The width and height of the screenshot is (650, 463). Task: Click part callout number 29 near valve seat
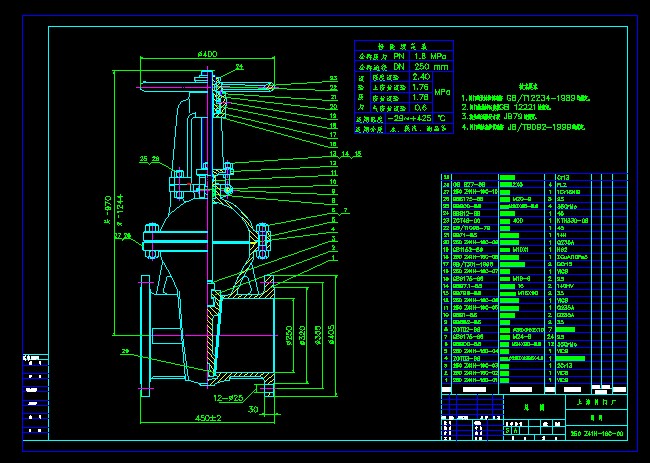pos(124,351)
